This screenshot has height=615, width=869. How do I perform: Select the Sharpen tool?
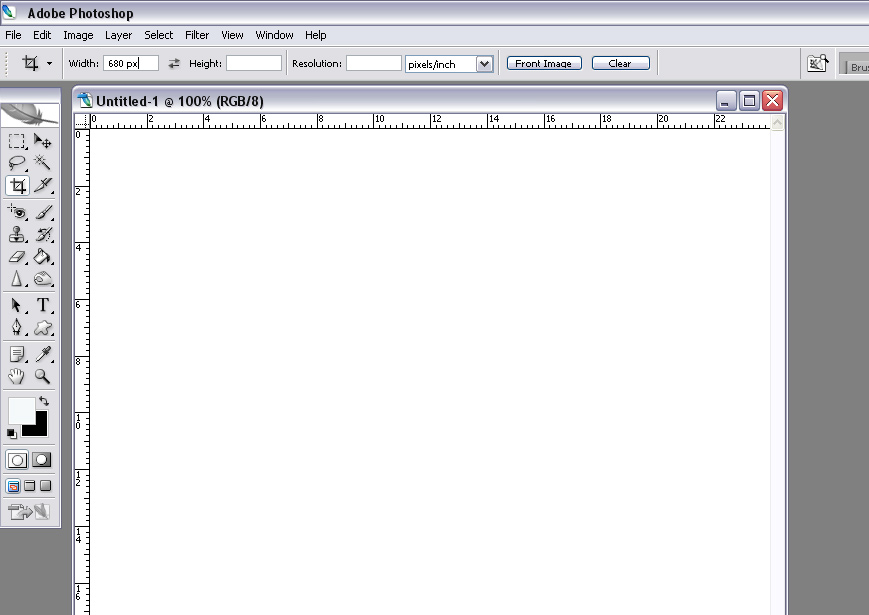[17, 279]
